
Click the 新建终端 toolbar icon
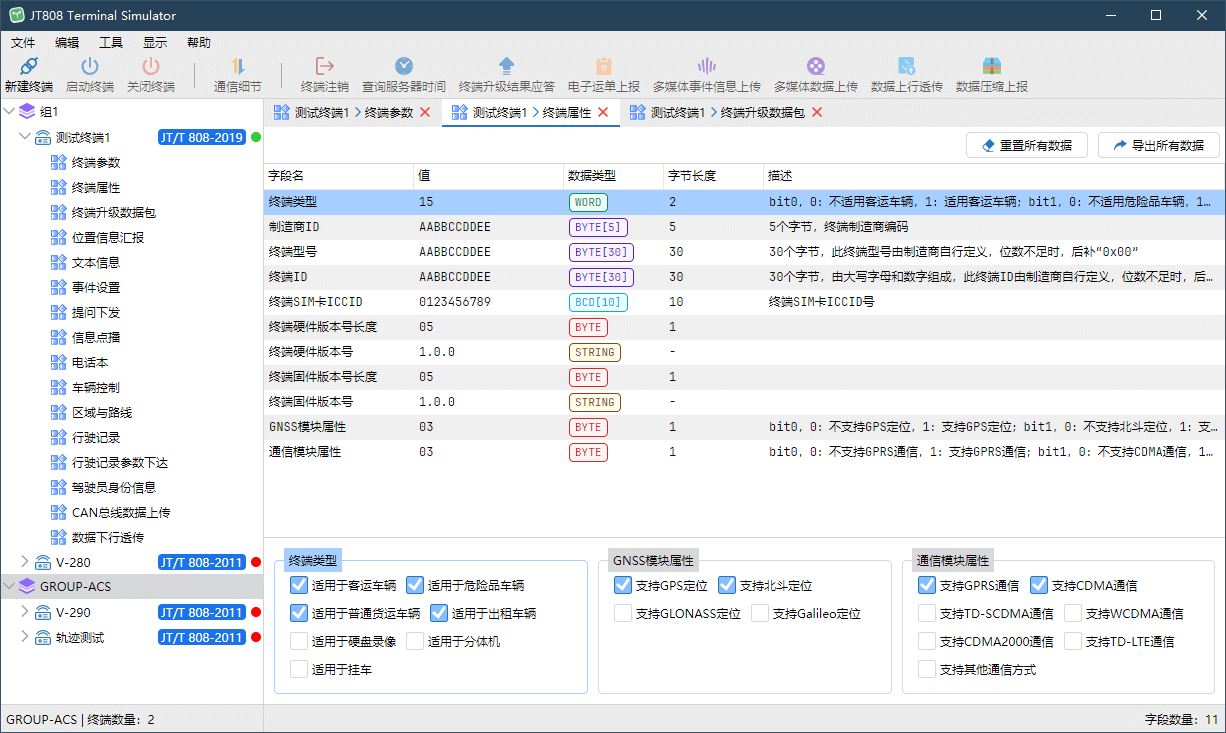pos(29,67)
